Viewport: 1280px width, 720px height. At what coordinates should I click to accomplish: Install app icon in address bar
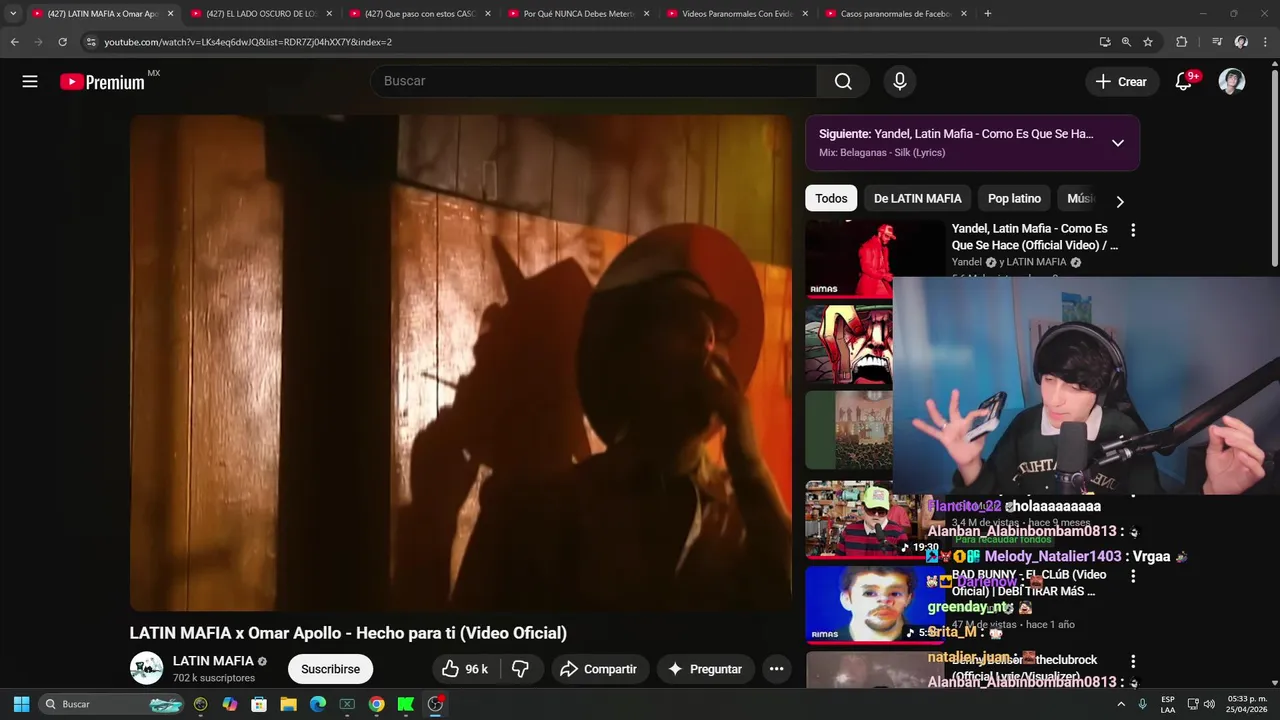point(1104,42)
